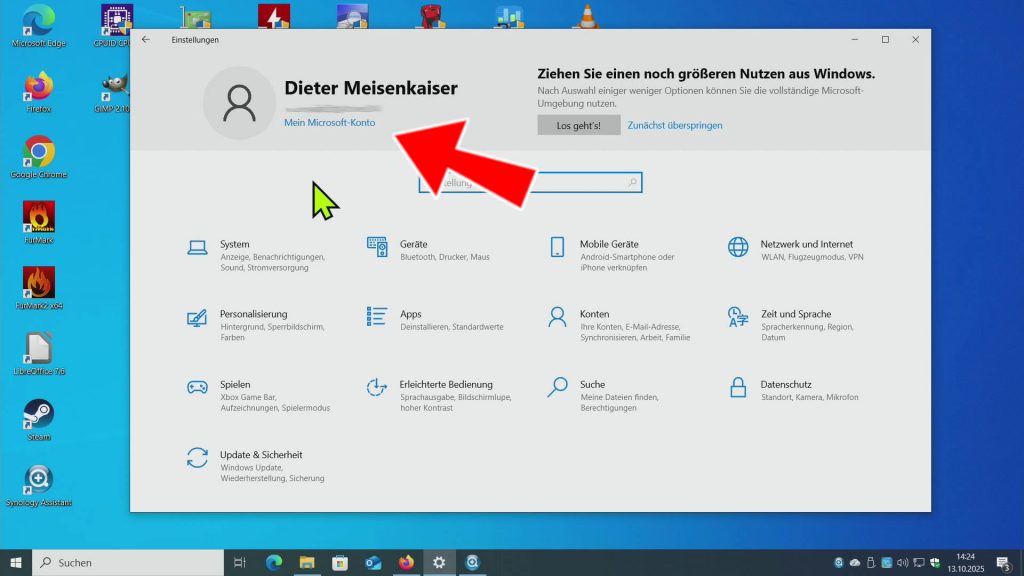Viewport: 1024px width, 576px height.
Task: Open Konten account settings
Action: 594,315
